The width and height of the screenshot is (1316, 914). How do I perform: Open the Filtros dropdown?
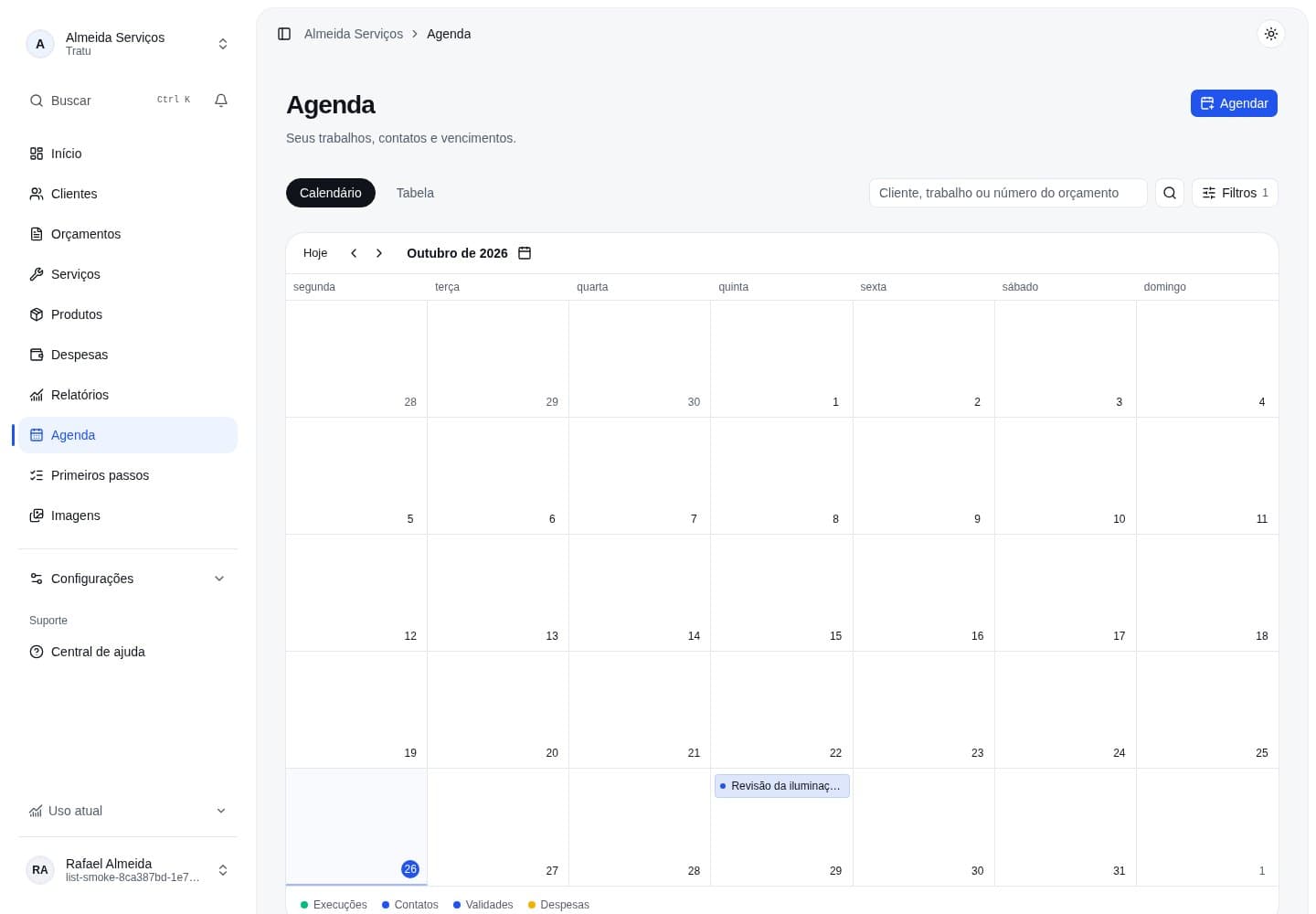point(1235,193)
